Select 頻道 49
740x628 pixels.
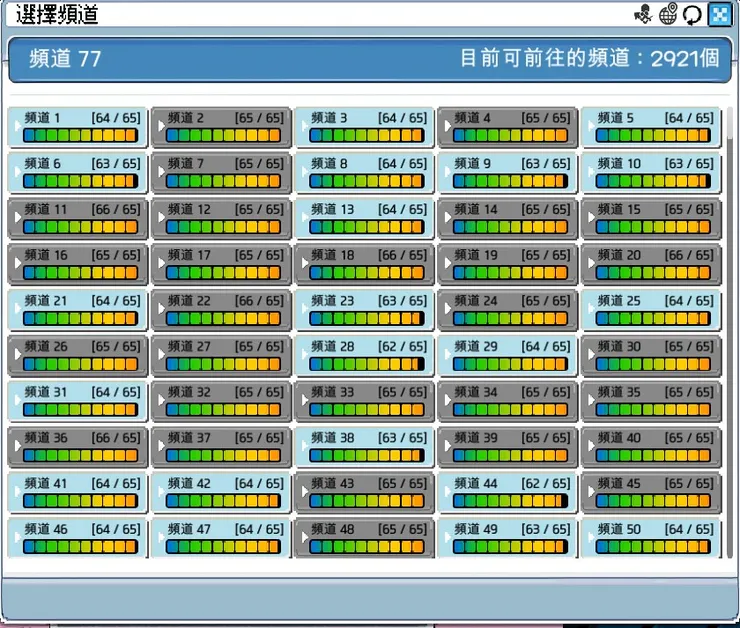tap(508, 538)
